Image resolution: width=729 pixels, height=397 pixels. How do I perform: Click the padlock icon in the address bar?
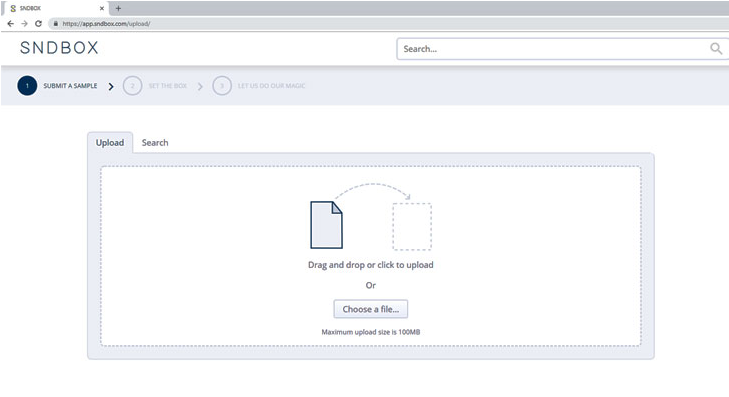[55, 24]
